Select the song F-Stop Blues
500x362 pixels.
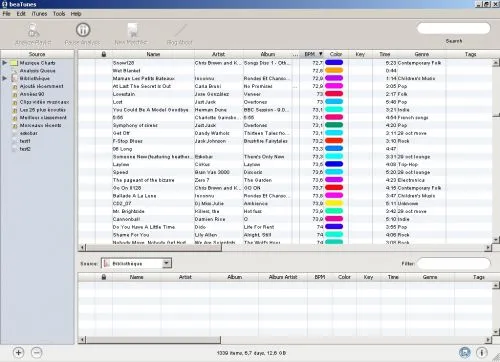pyautogui.click(x=285, y=141)
